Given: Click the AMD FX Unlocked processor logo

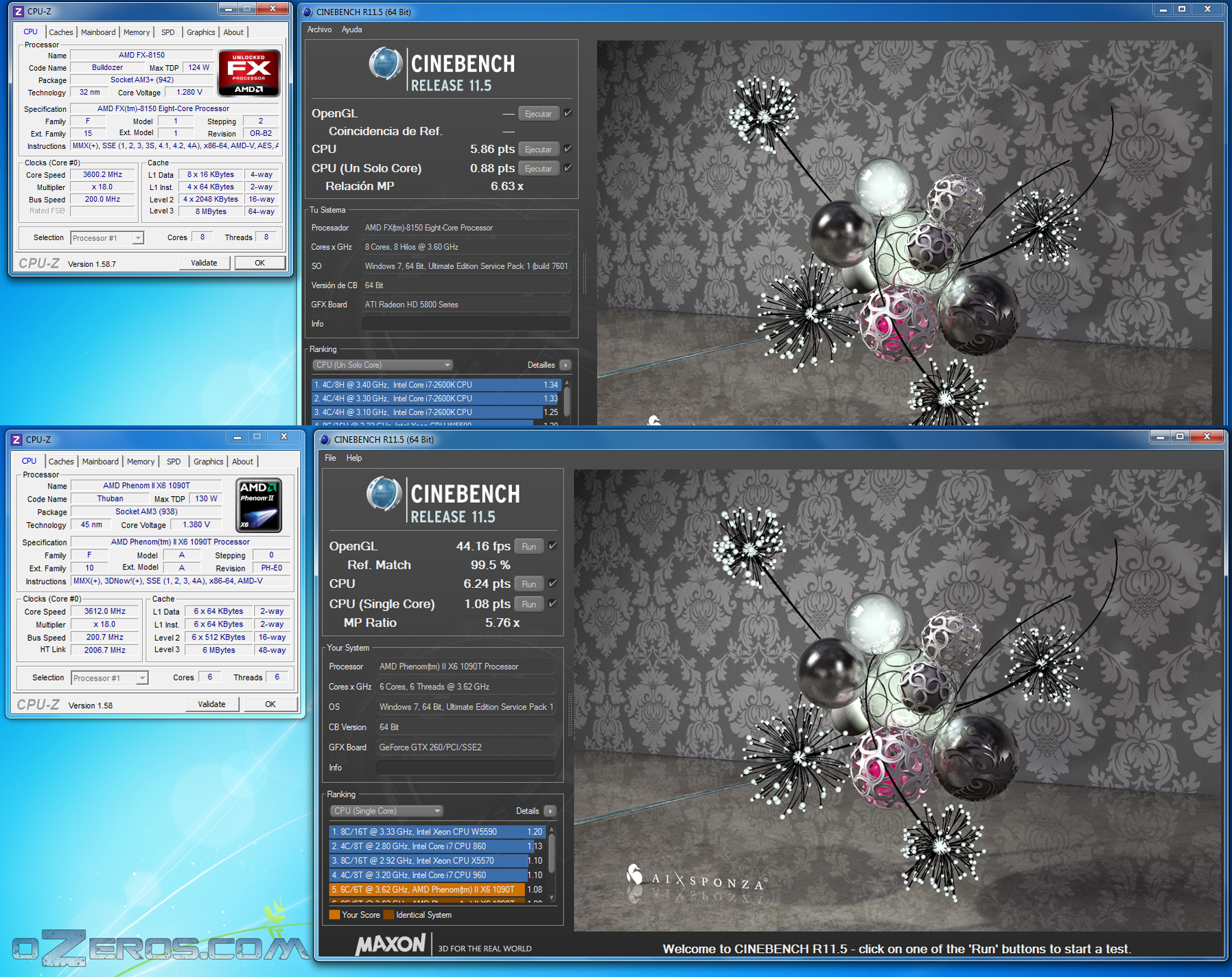Looking at the screenshot, I should point(249,73).
